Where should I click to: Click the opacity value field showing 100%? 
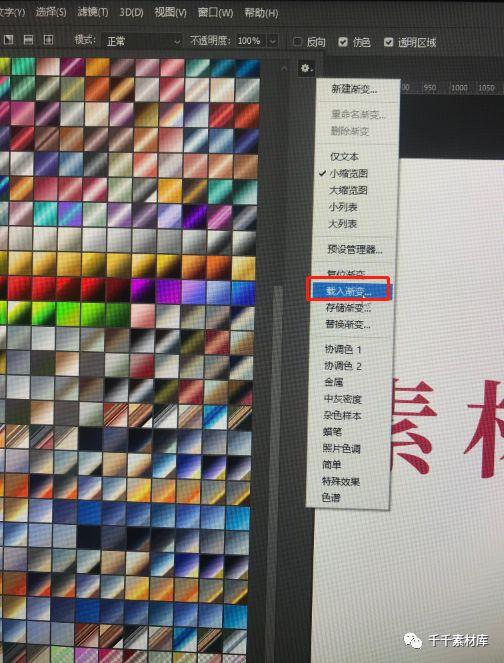pos(250,41)
